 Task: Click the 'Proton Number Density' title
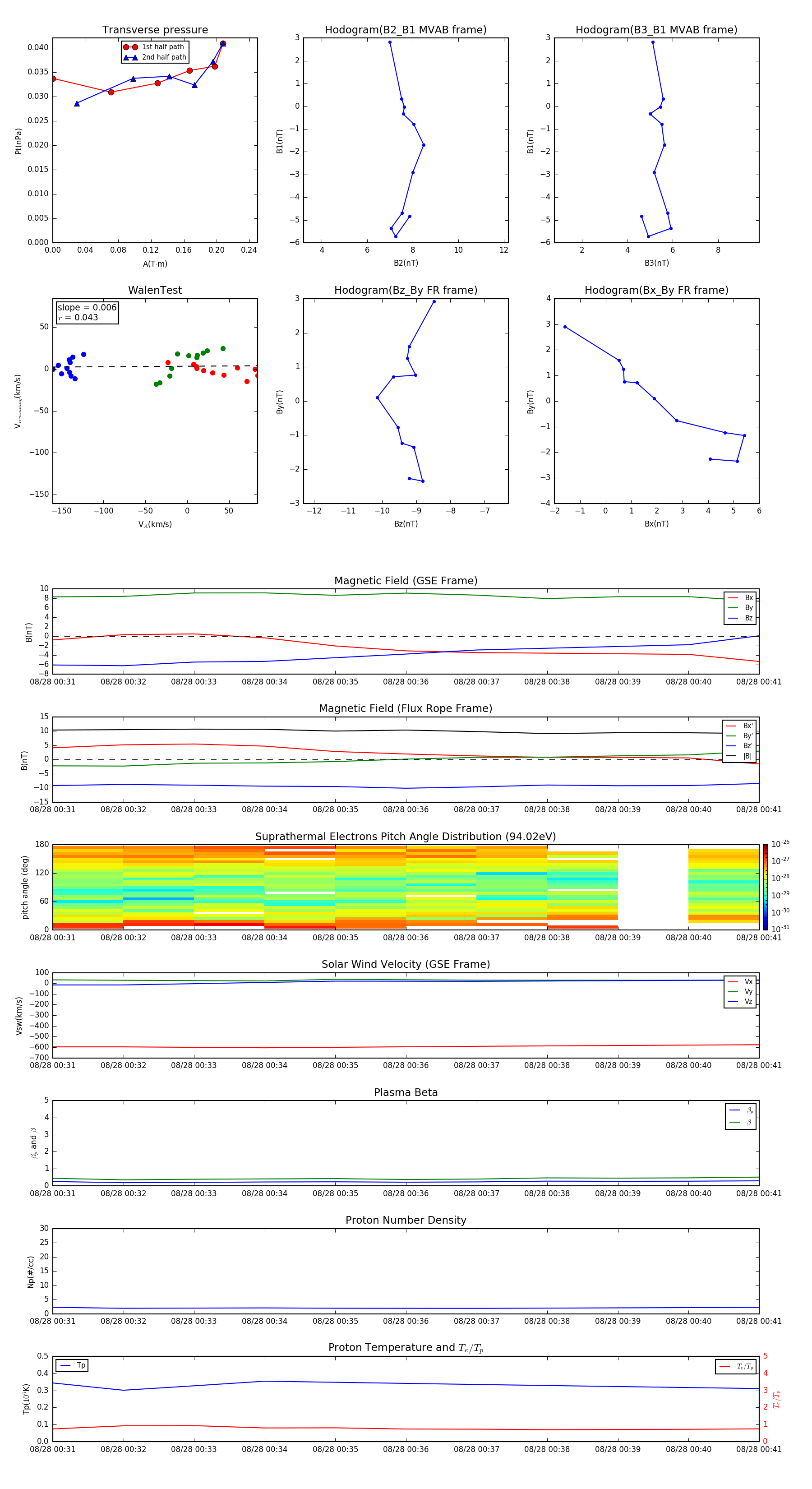[x=406, y=1220]
